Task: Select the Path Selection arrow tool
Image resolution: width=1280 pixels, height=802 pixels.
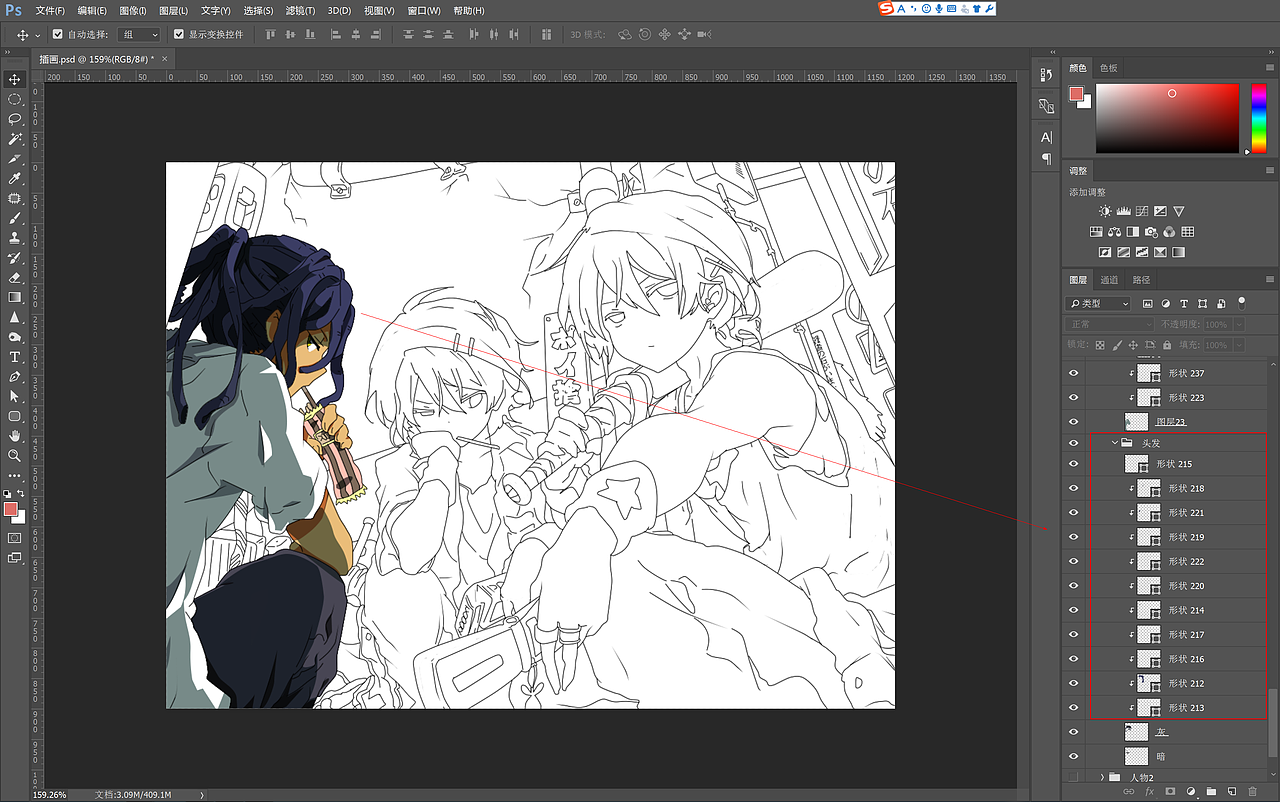Action: [15, 396]
